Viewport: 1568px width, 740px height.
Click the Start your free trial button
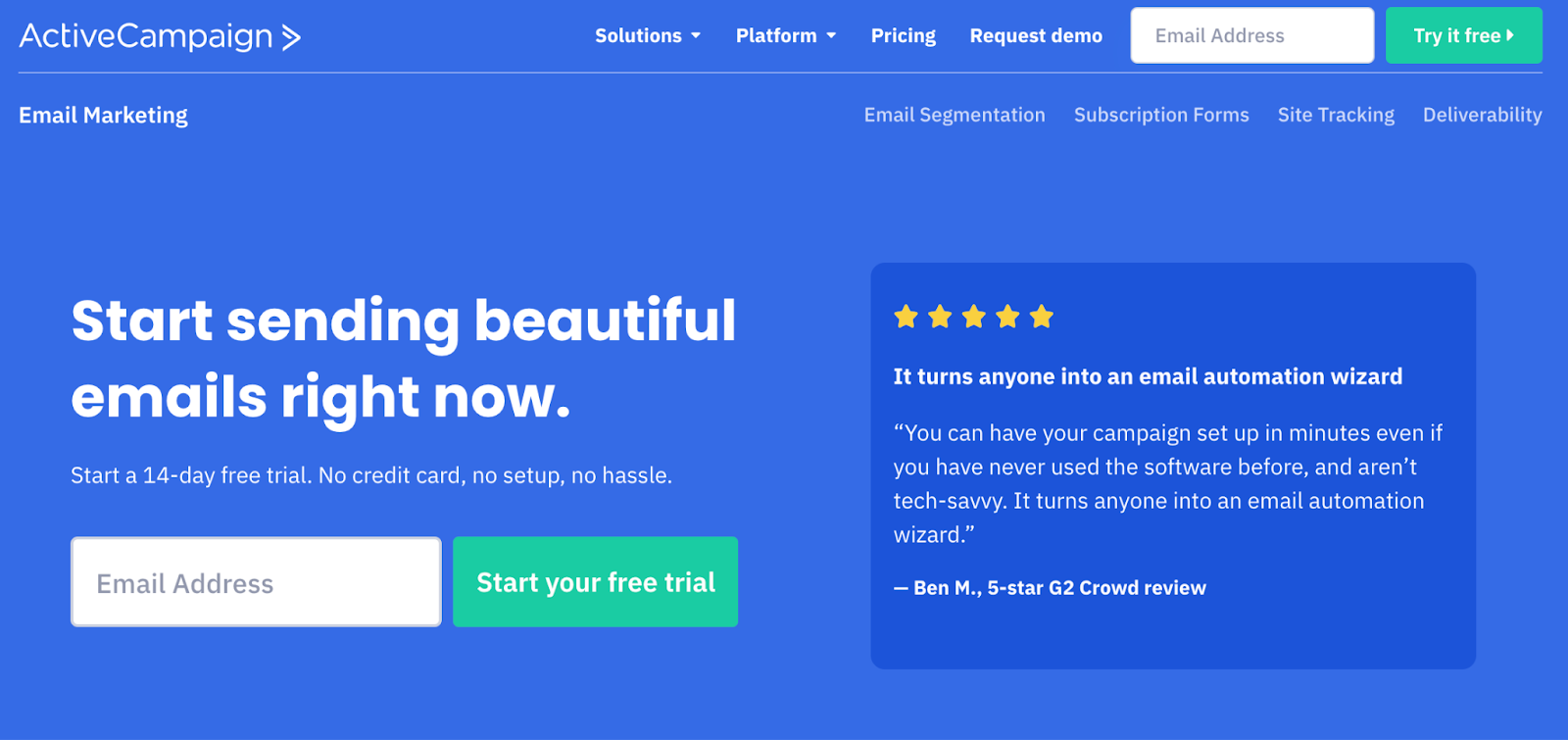tap(594, 581)
